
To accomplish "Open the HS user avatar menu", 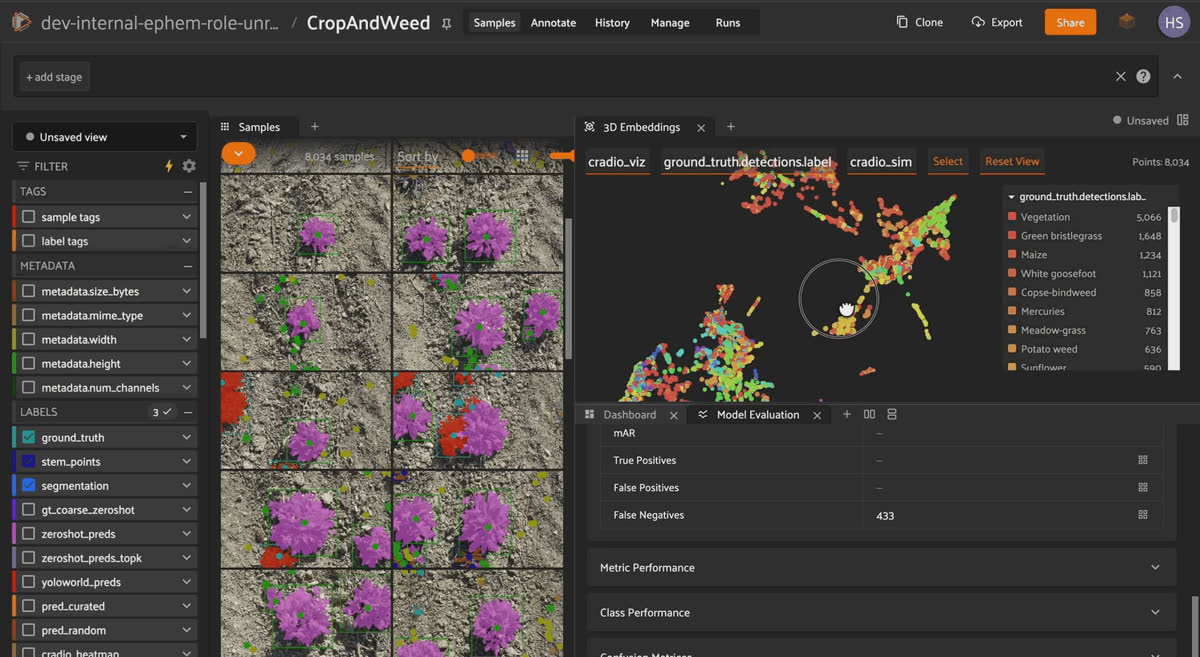I will coord(1174,22).
